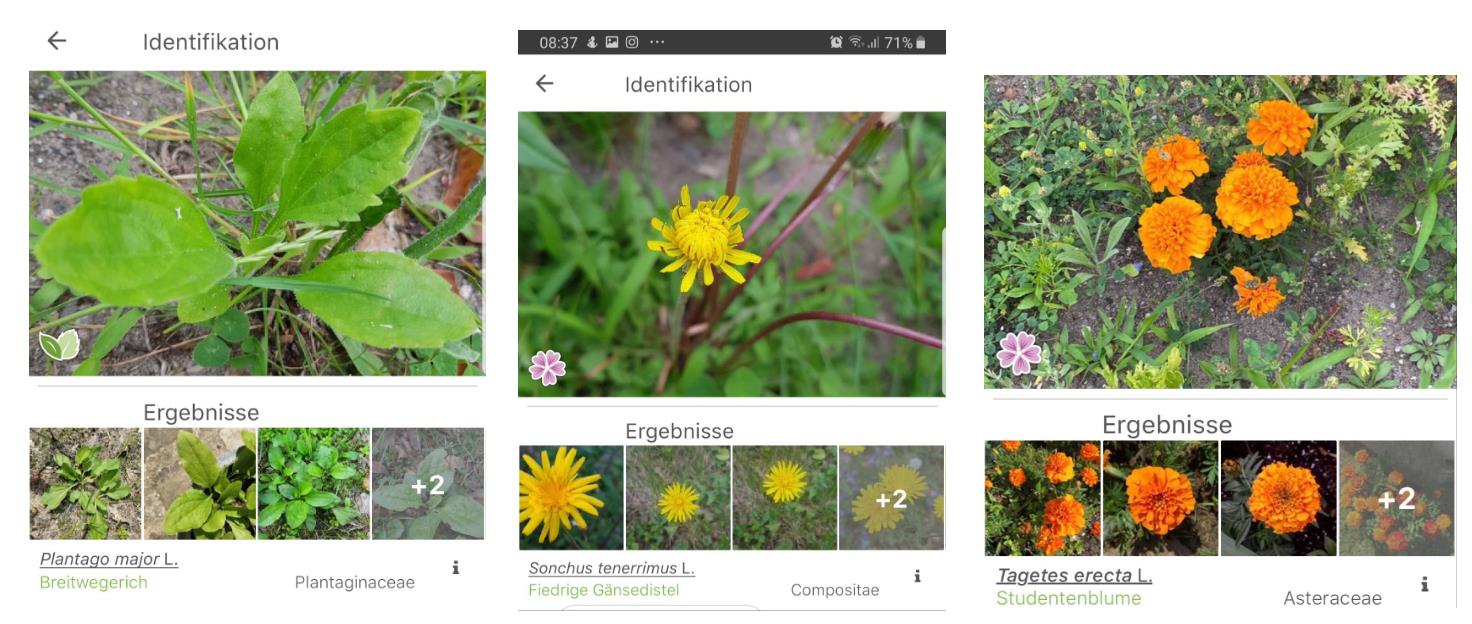Open the main orange marigold photo

tap(1220, 231)
